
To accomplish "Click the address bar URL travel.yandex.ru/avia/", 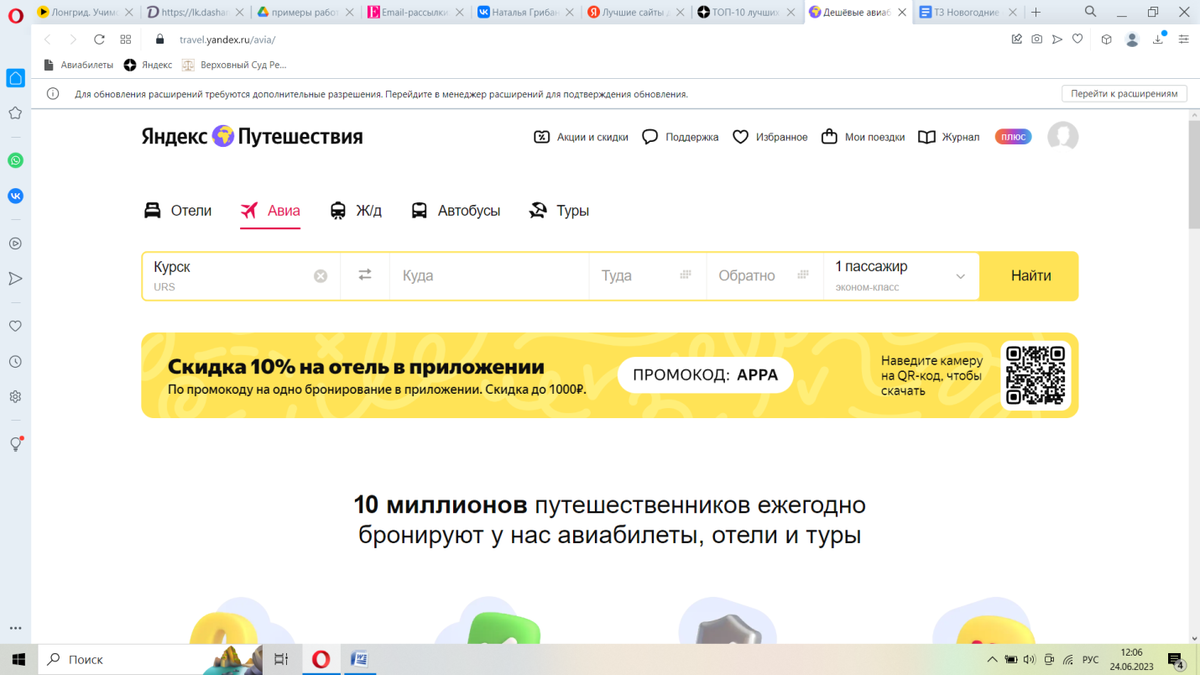I will (227, 40).
